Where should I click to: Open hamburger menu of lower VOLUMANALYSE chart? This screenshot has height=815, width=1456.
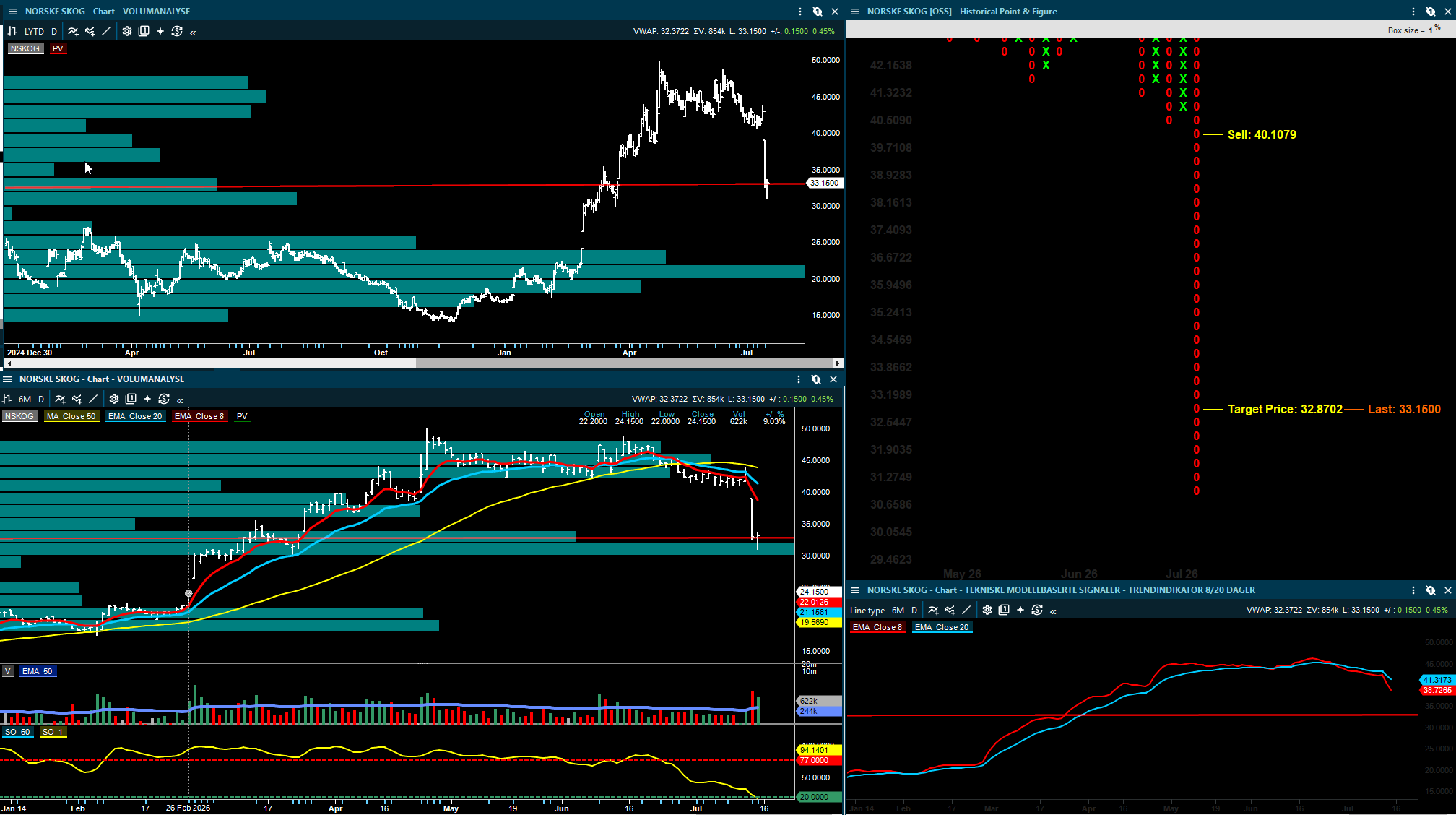7,379
